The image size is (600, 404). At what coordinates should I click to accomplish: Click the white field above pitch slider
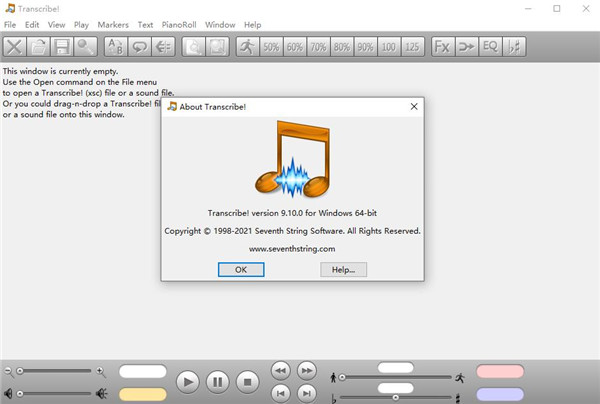(396, 388)
